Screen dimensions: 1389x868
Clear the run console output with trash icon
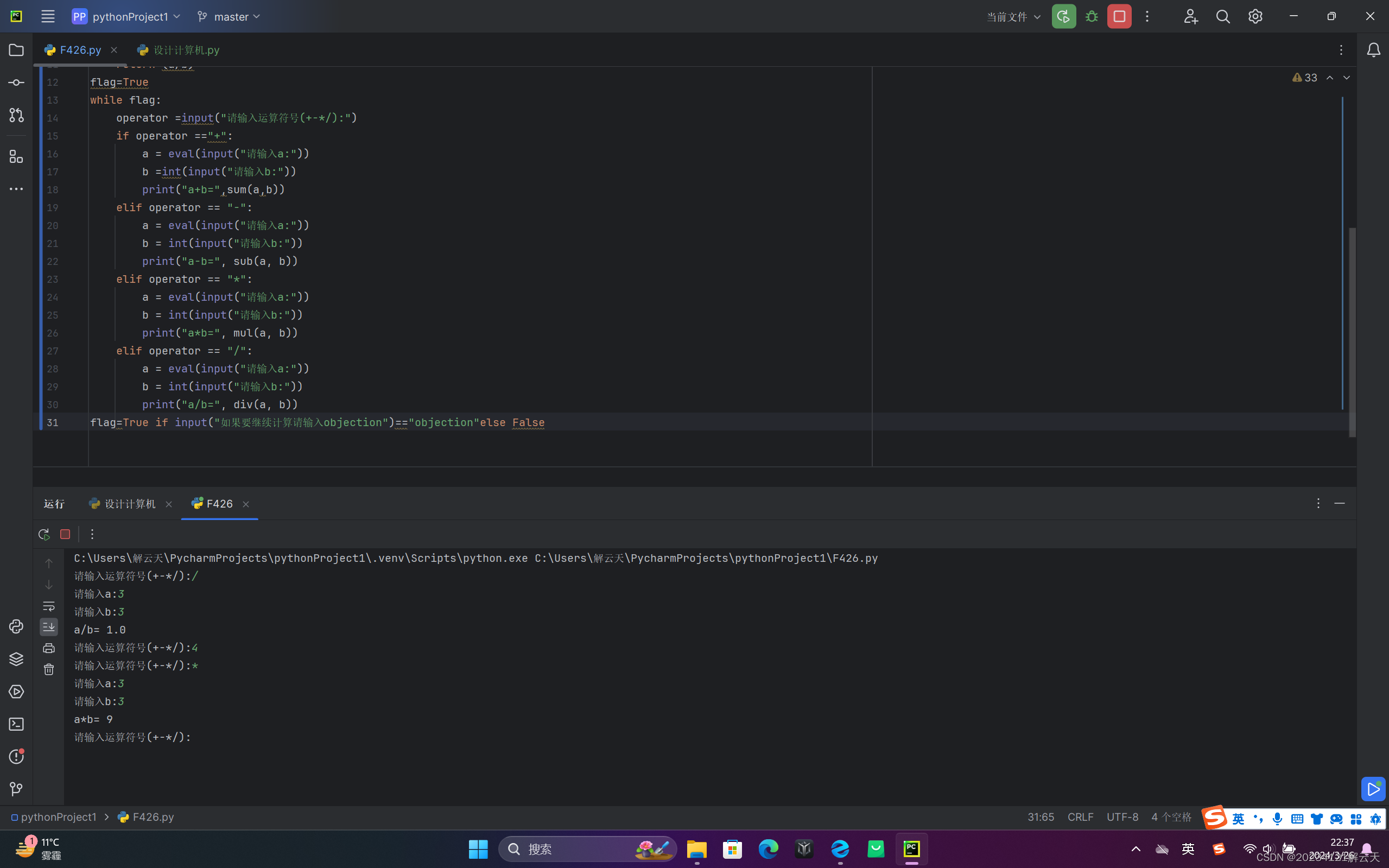[49, 669]
